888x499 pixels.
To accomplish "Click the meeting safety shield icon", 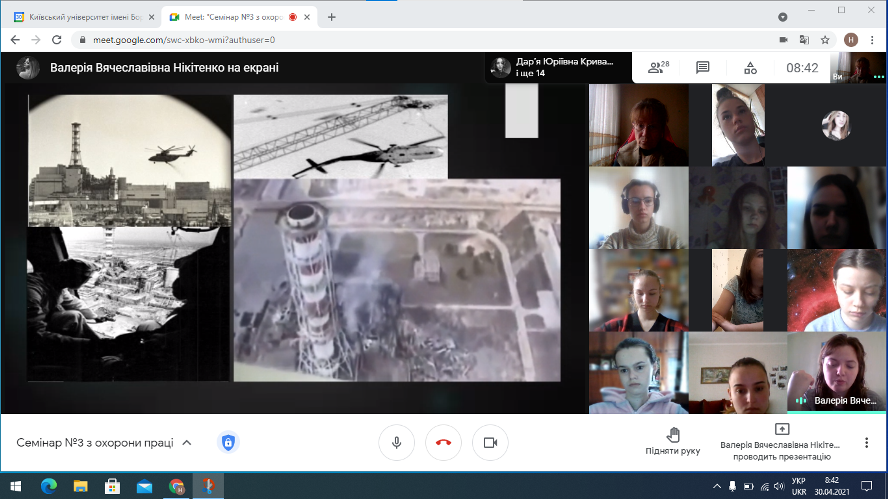I will point(228,442).
